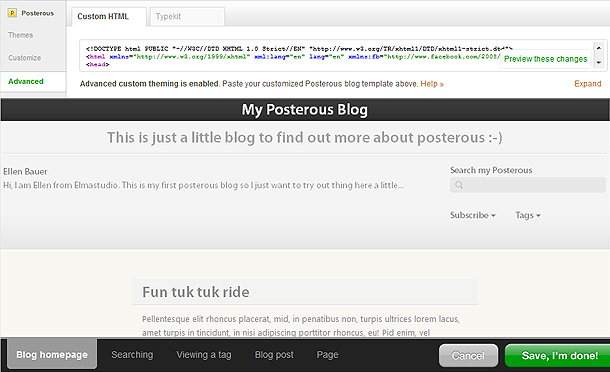Screen dimensions: 610x372
Task: Open the Subscribe dropdown
Action: [473, 215]
